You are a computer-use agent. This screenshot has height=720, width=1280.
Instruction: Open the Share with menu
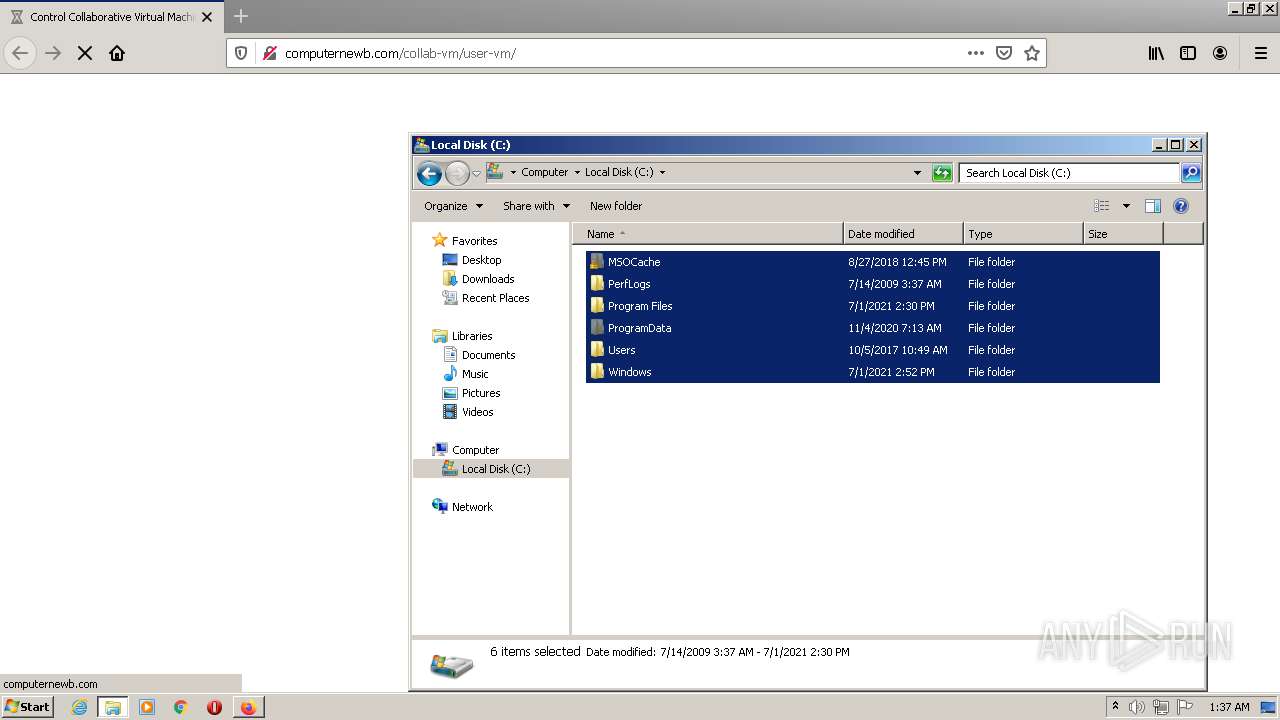(536, 206)
